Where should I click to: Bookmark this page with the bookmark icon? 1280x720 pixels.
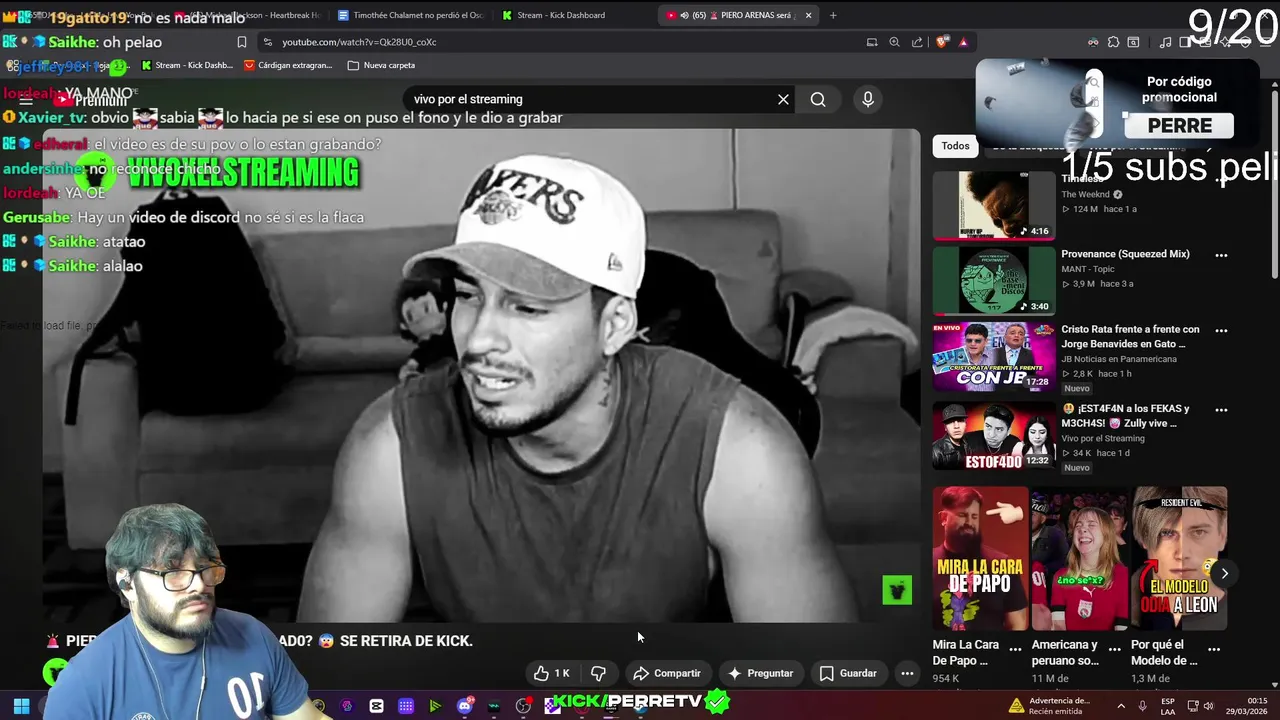click(241, 42)
